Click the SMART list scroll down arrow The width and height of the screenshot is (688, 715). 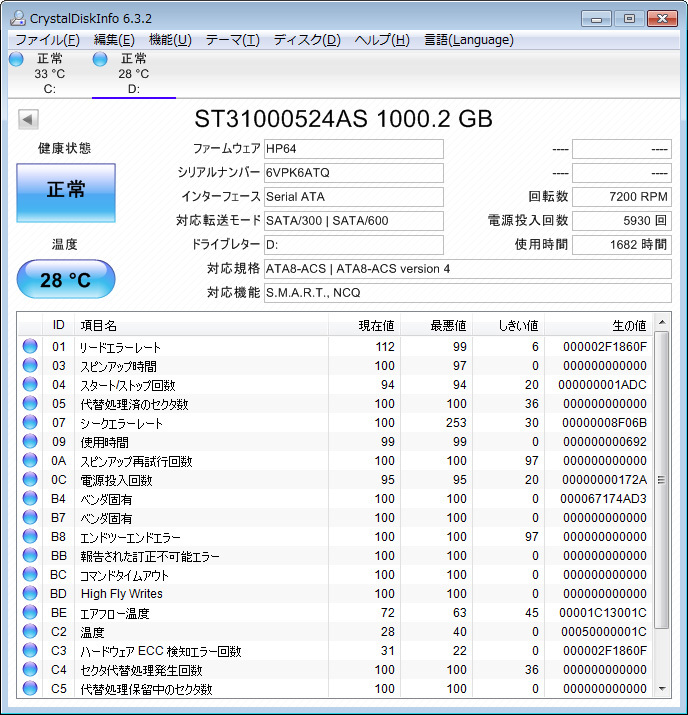tap(662, 689)
